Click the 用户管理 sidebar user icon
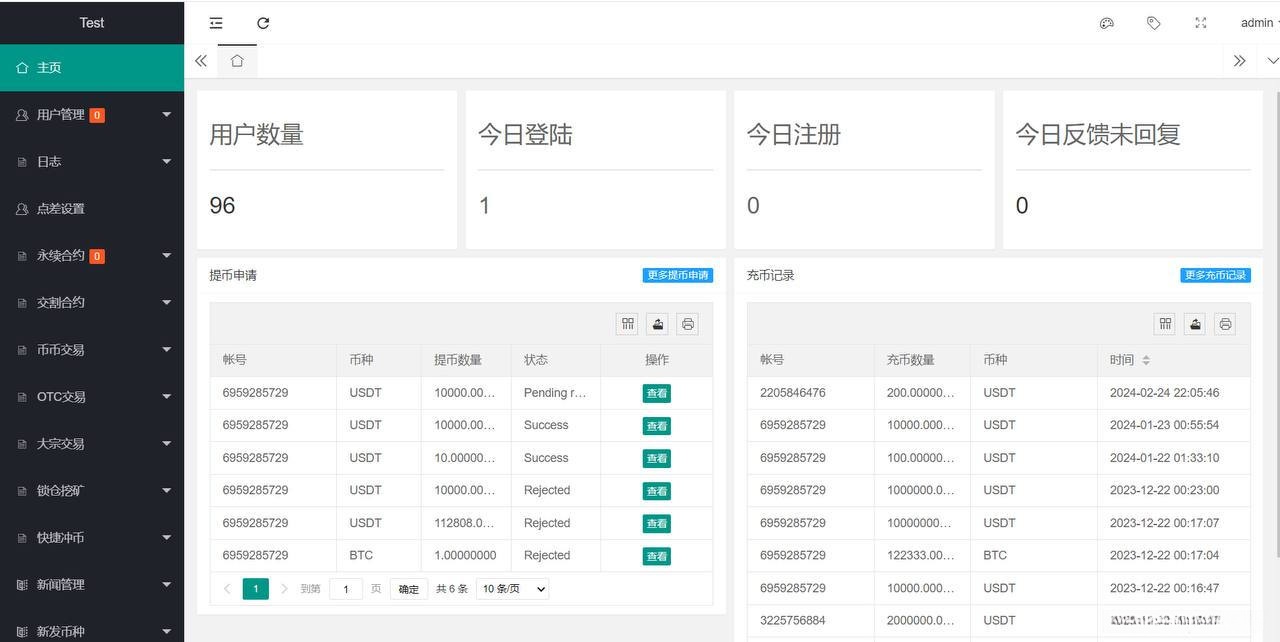This screenshot has height=642, width=1280. tap(22, 115)
